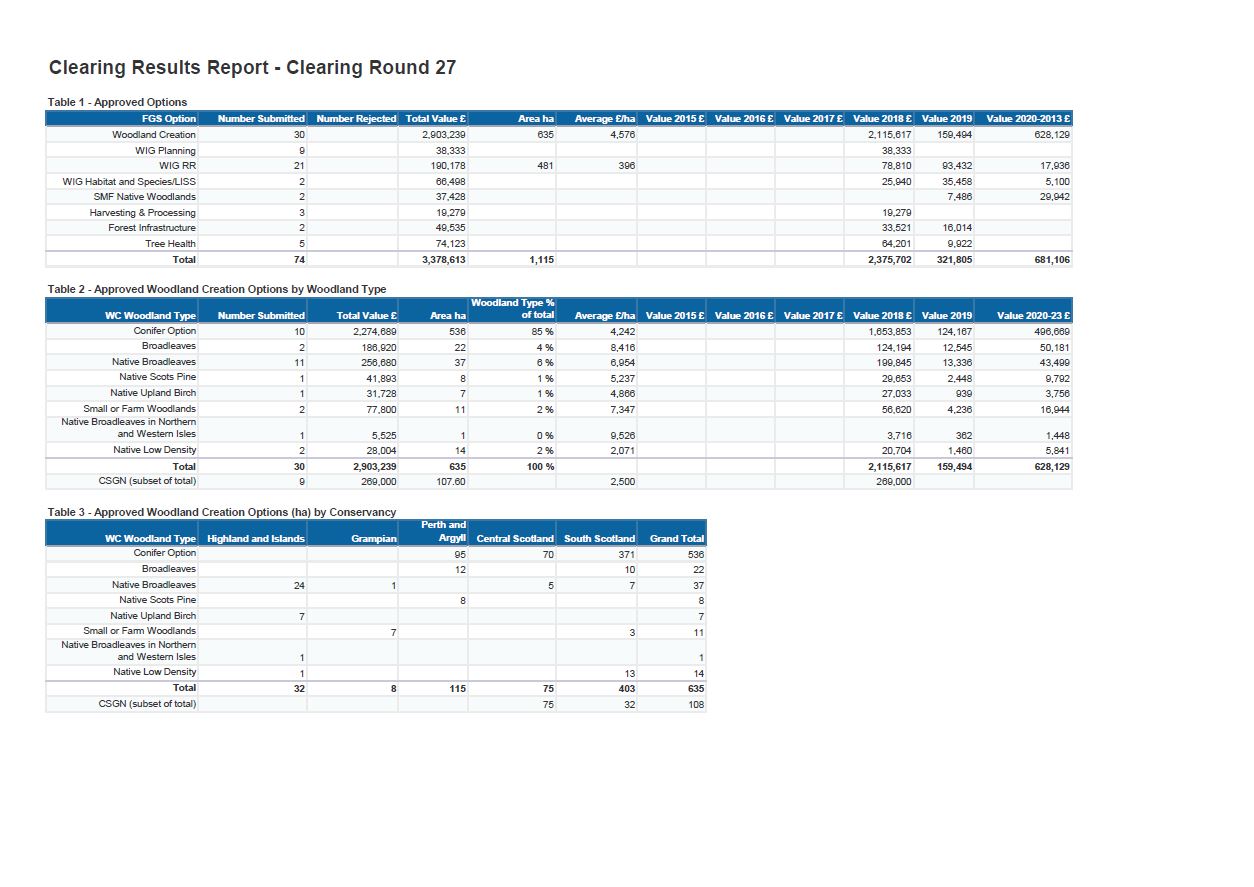Click the "Value 2020-2013 £" column header
The image size is (1254, 887).
click(1028, 119)
